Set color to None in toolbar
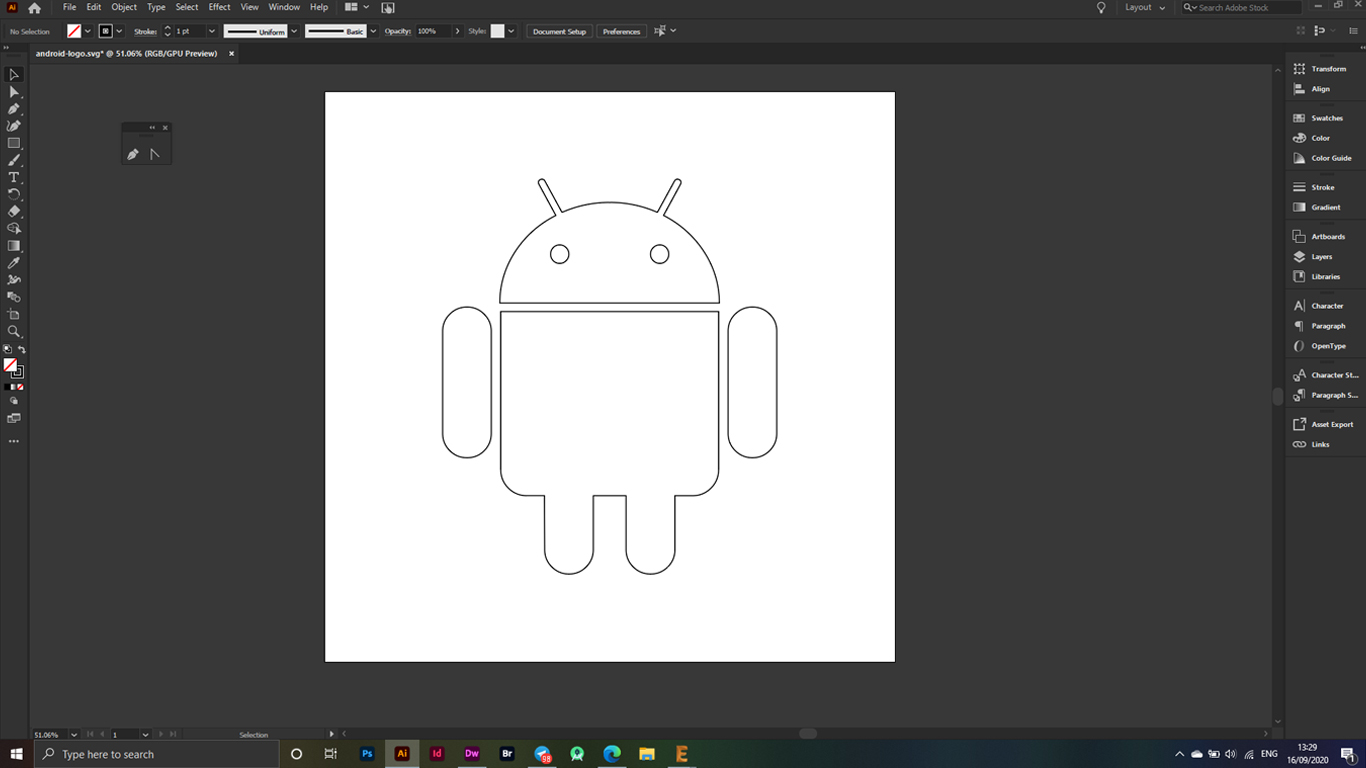Screen dimensions: 1366x768 point(21,387)
